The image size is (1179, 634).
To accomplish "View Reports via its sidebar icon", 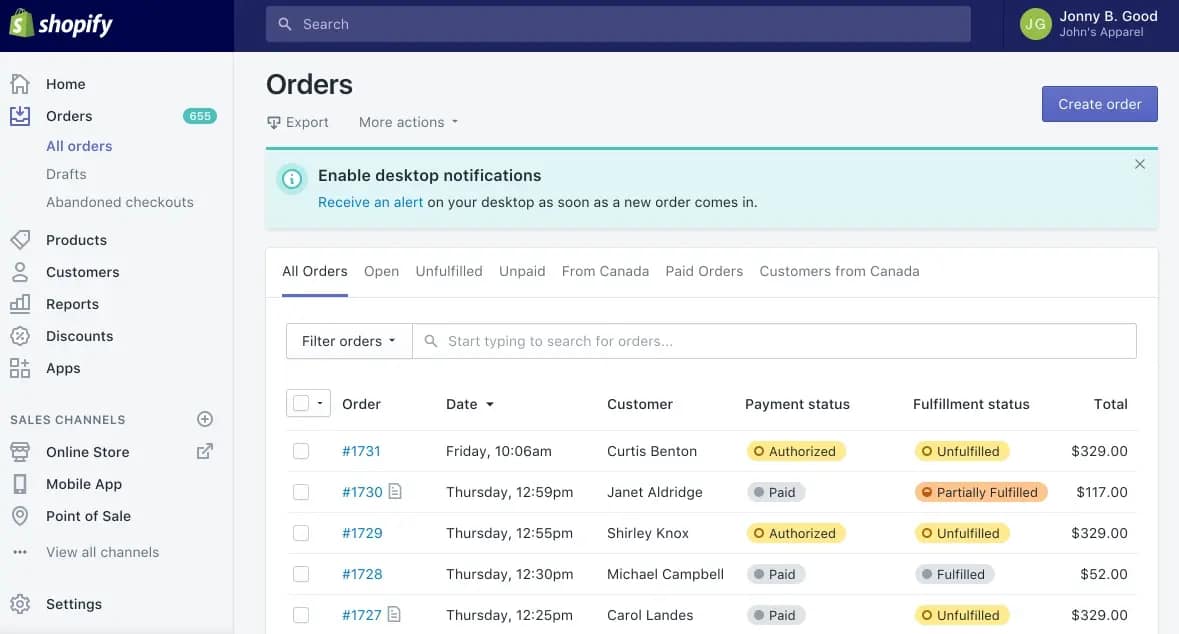I will point(22,304).
